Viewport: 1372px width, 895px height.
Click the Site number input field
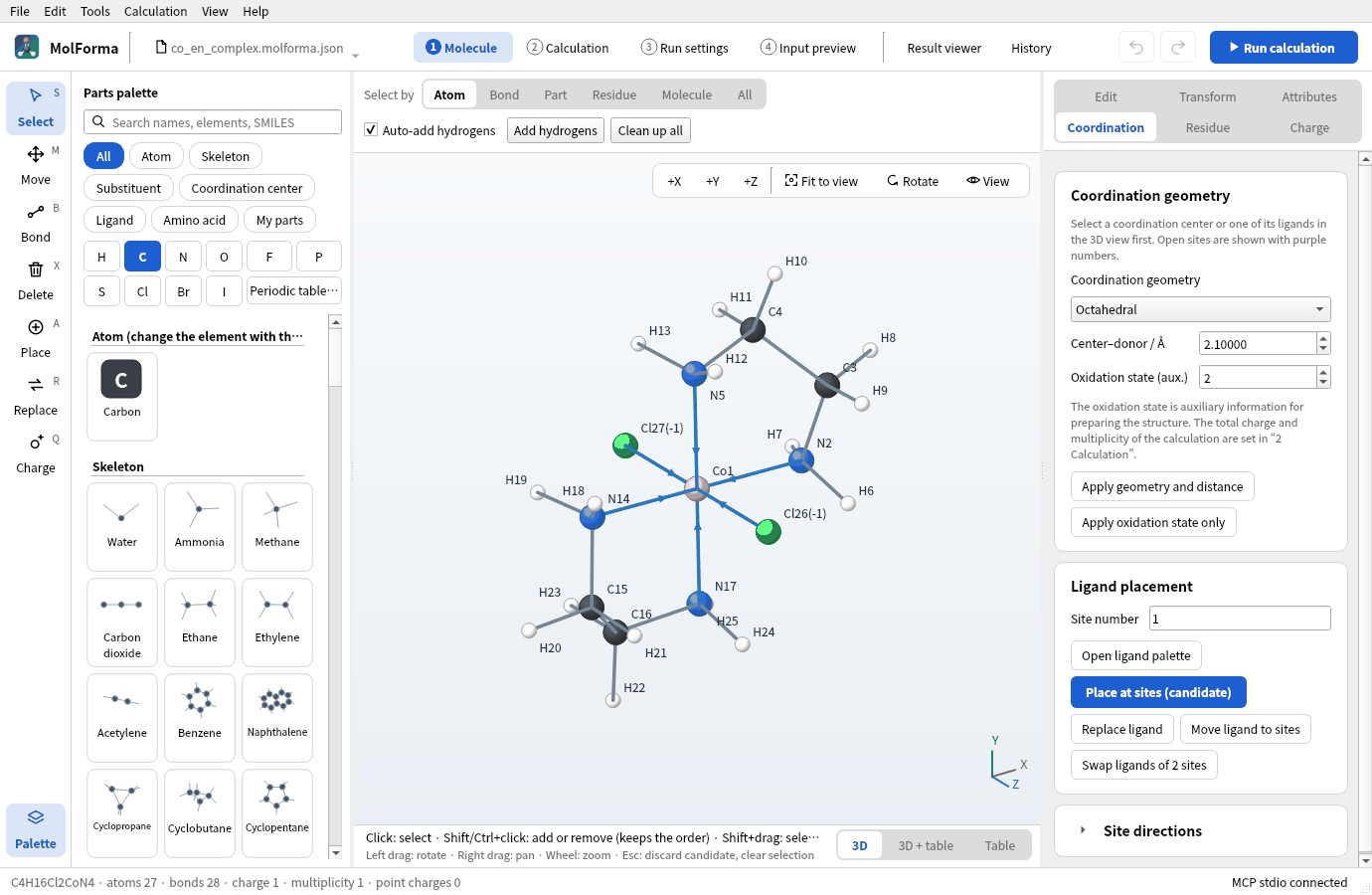click(x=1240, y=619)
